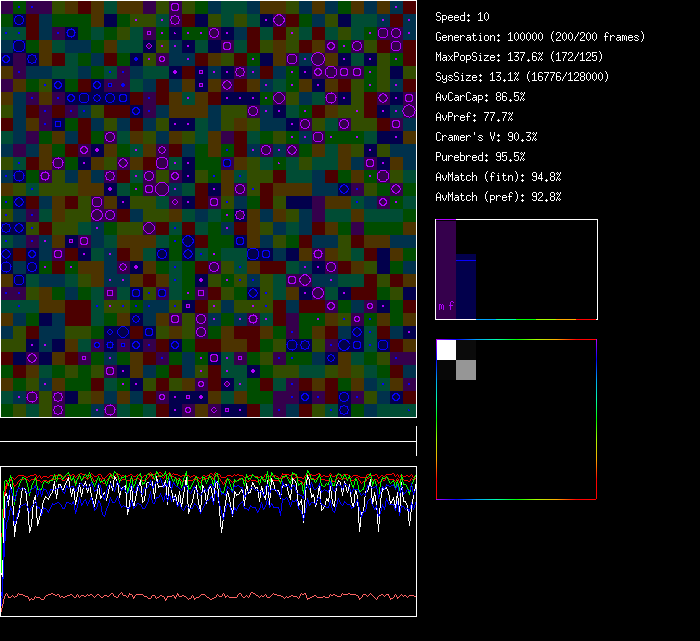The image size is (700, 641).
Task: Click the gray square in the matrix panel
Action: [x=466, y=370]
